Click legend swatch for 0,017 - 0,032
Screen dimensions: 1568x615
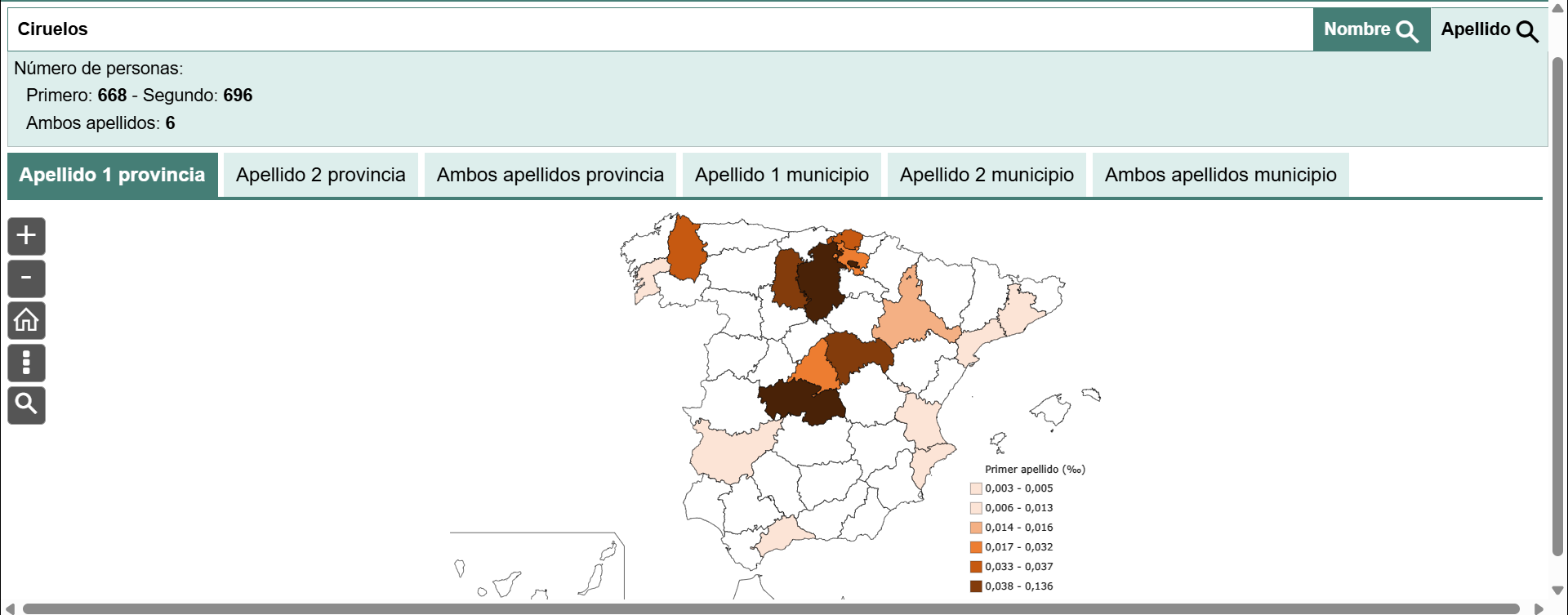(976, 547)
